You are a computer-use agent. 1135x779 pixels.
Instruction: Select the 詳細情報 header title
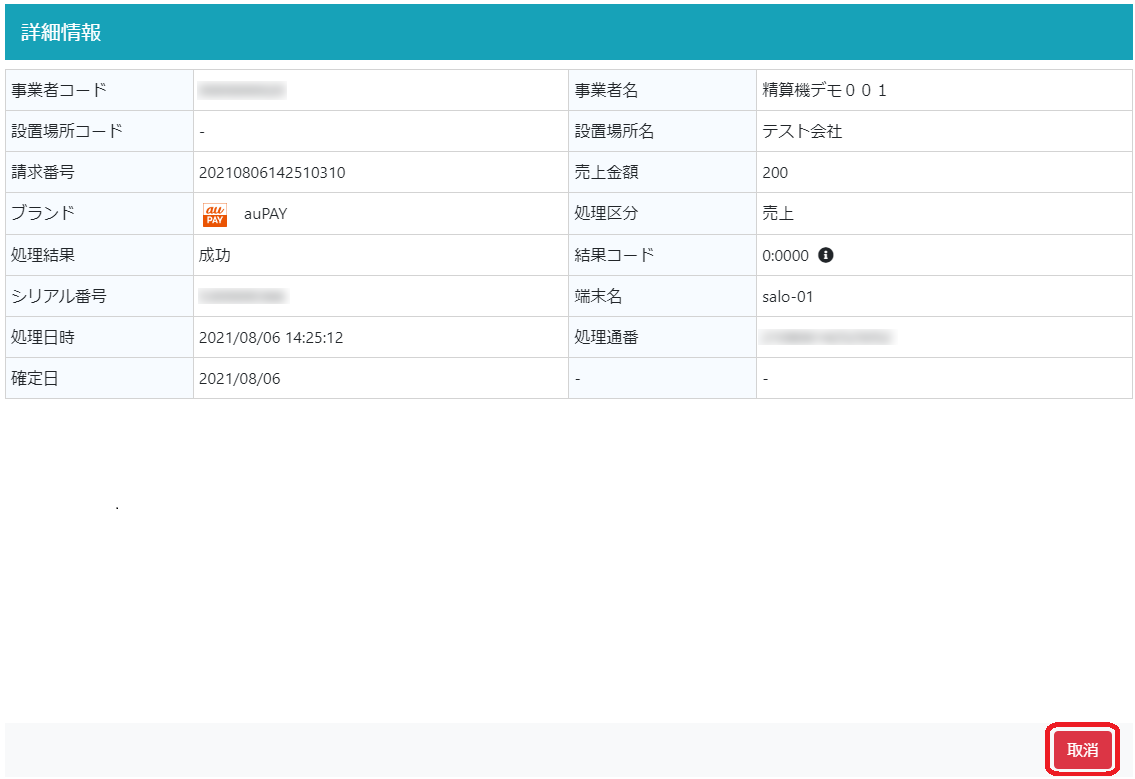coord(61,33)
